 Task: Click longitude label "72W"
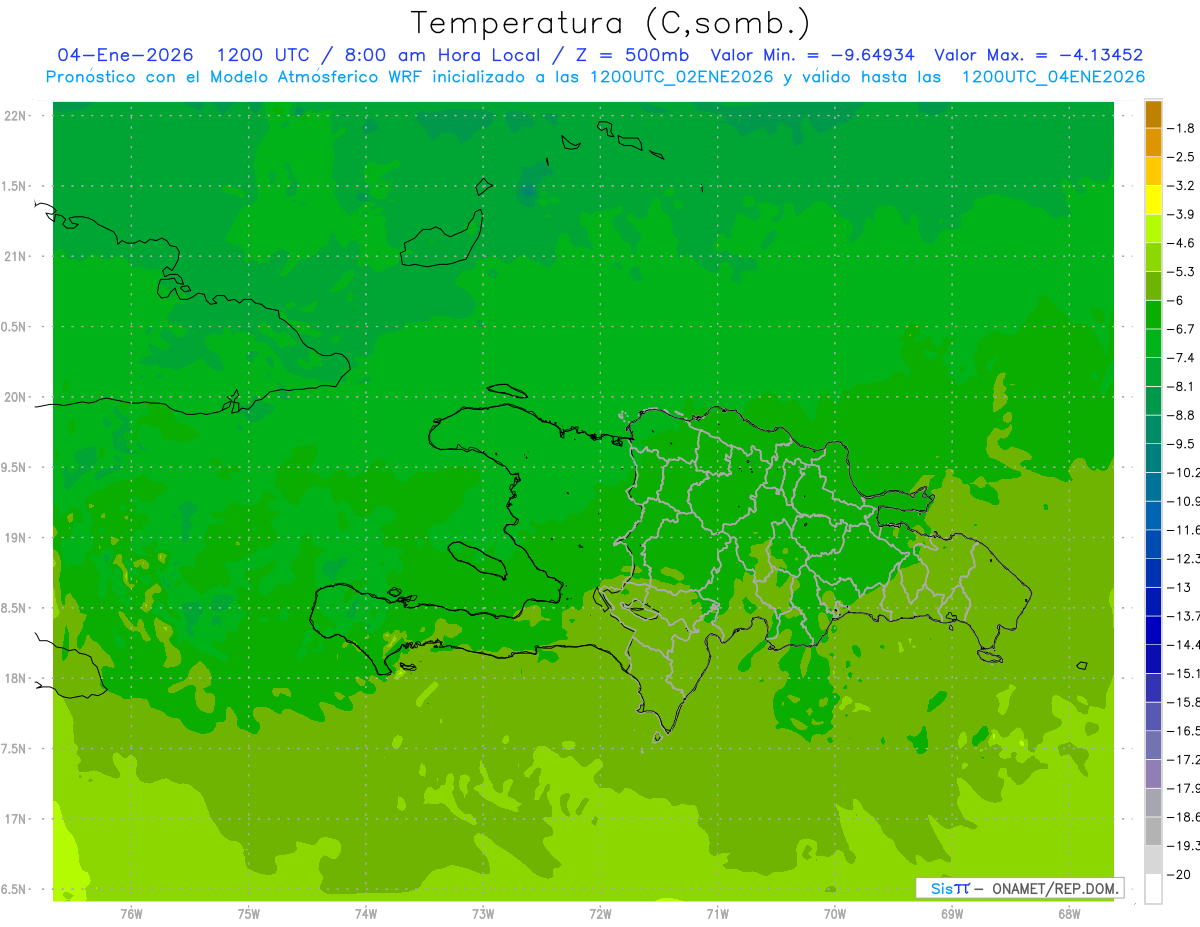(x=600, y=913)
